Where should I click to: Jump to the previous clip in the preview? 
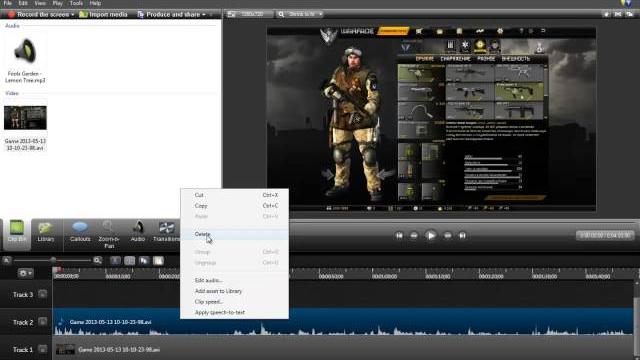point(399,236)
